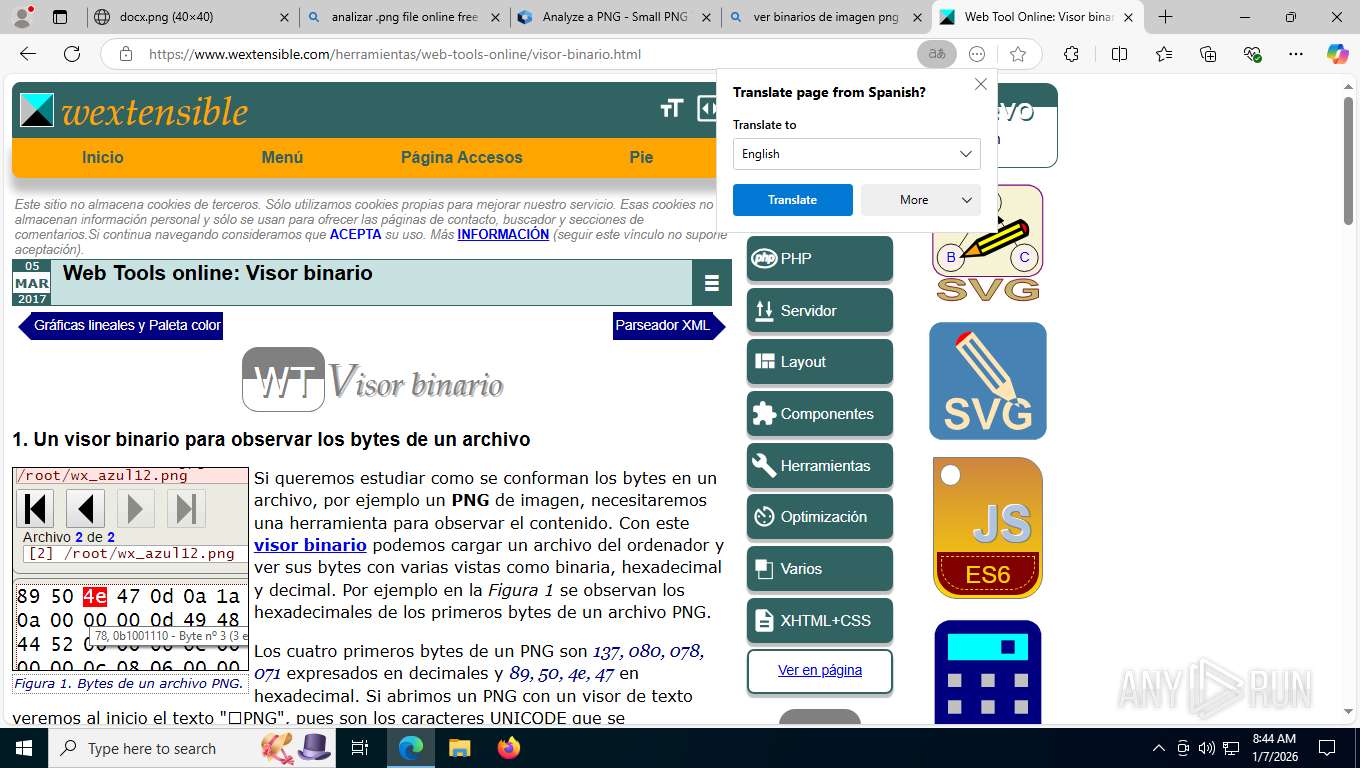Open the article hamburger menu icon
Image resolution: width=1360 pixels, height=768 pixels.
(712, 283)
